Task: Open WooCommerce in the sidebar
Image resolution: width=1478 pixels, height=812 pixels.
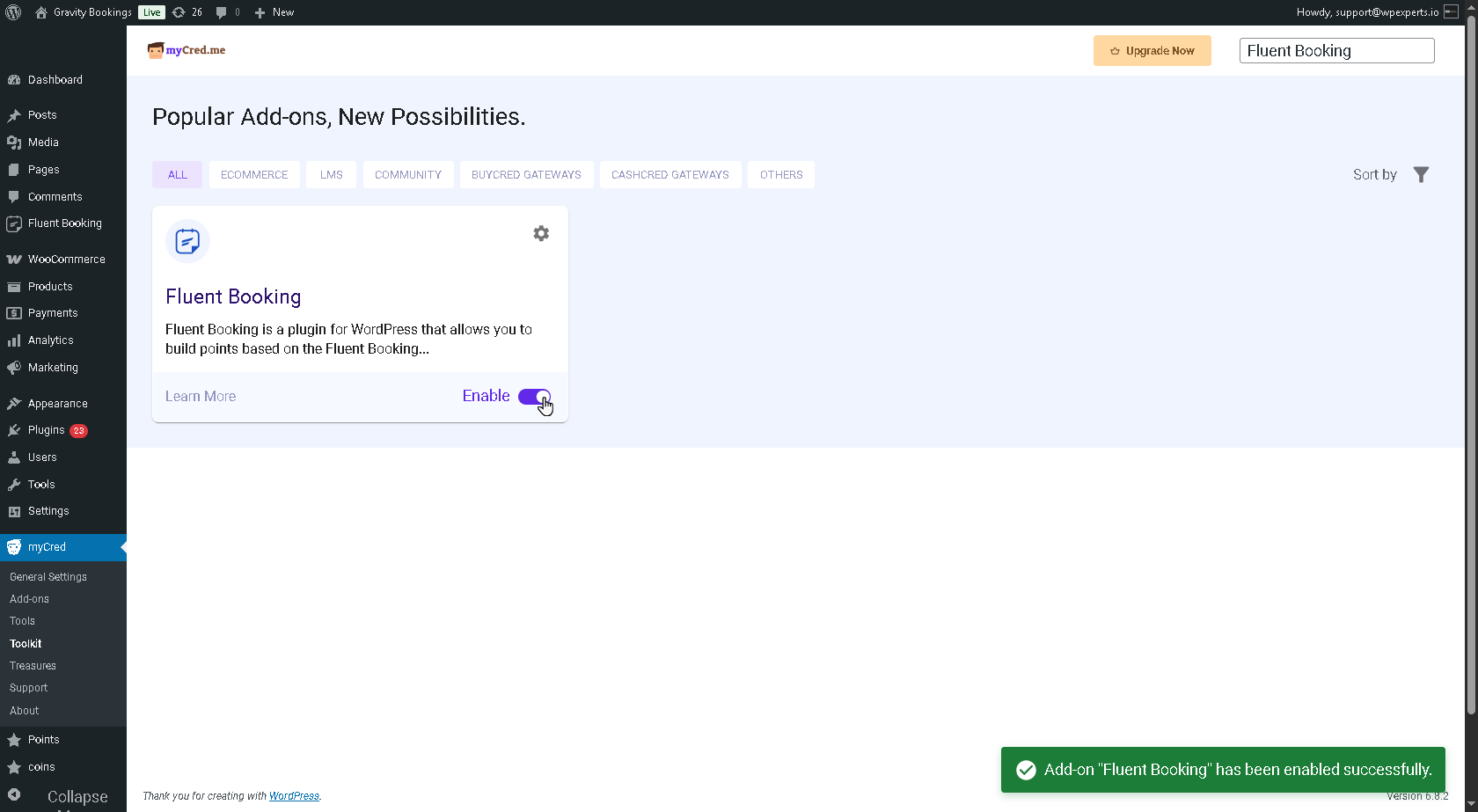Action: tap(66, 260)
